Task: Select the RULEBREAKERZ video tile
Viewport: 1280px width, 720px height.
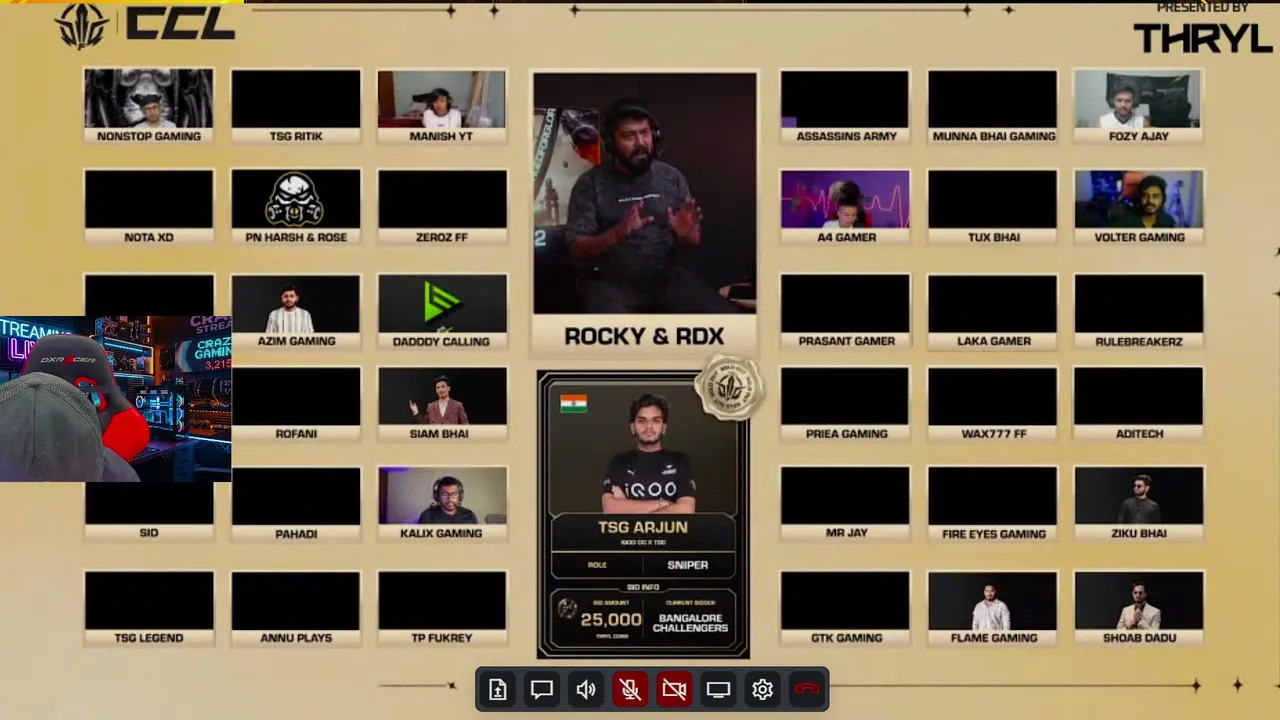Action: click(x=1139, y=311)
